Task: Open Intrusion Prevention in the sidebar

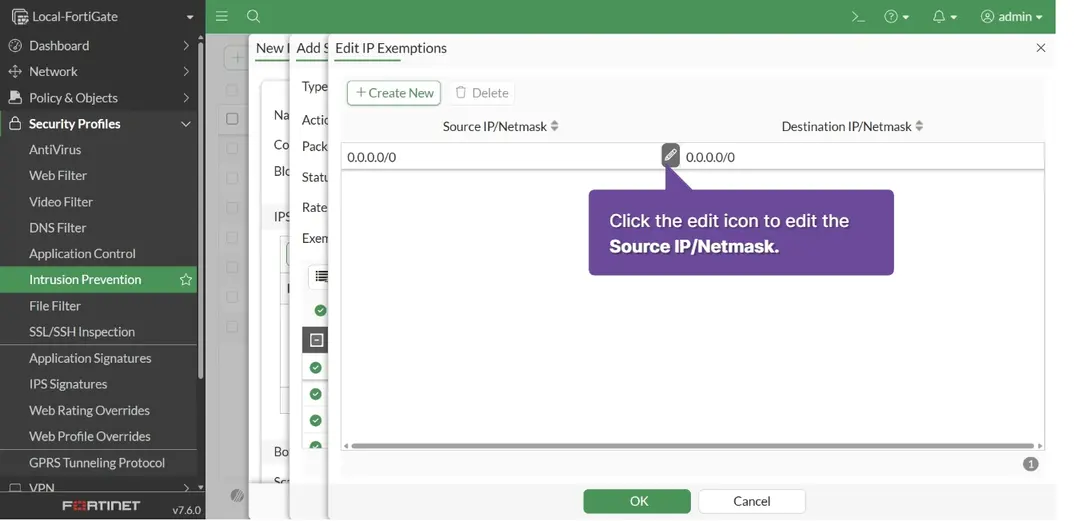Action: [x=85, y=279]
